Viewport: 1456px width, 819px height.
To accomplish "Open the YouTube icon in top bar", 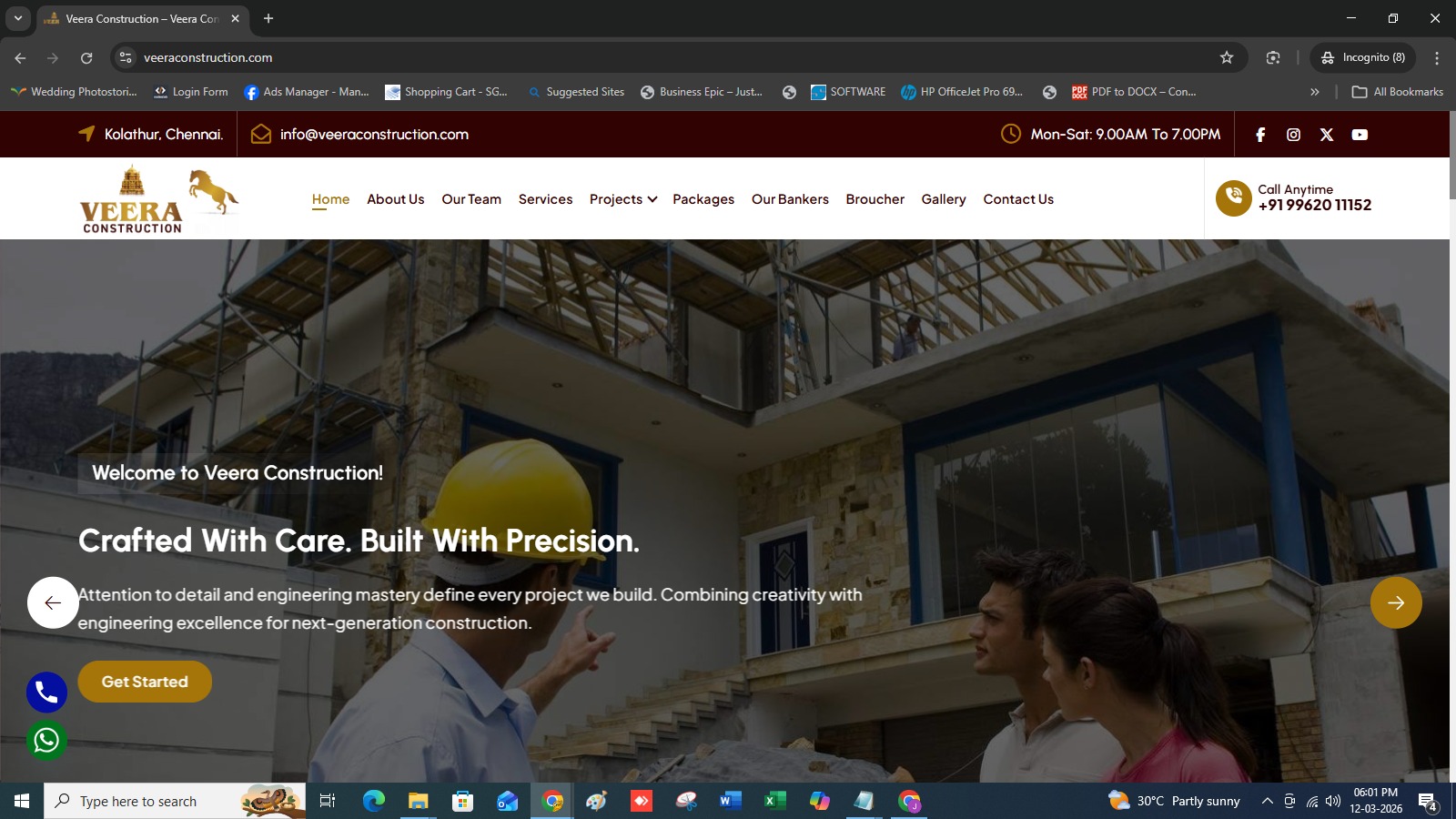I will click(1360, 135).
